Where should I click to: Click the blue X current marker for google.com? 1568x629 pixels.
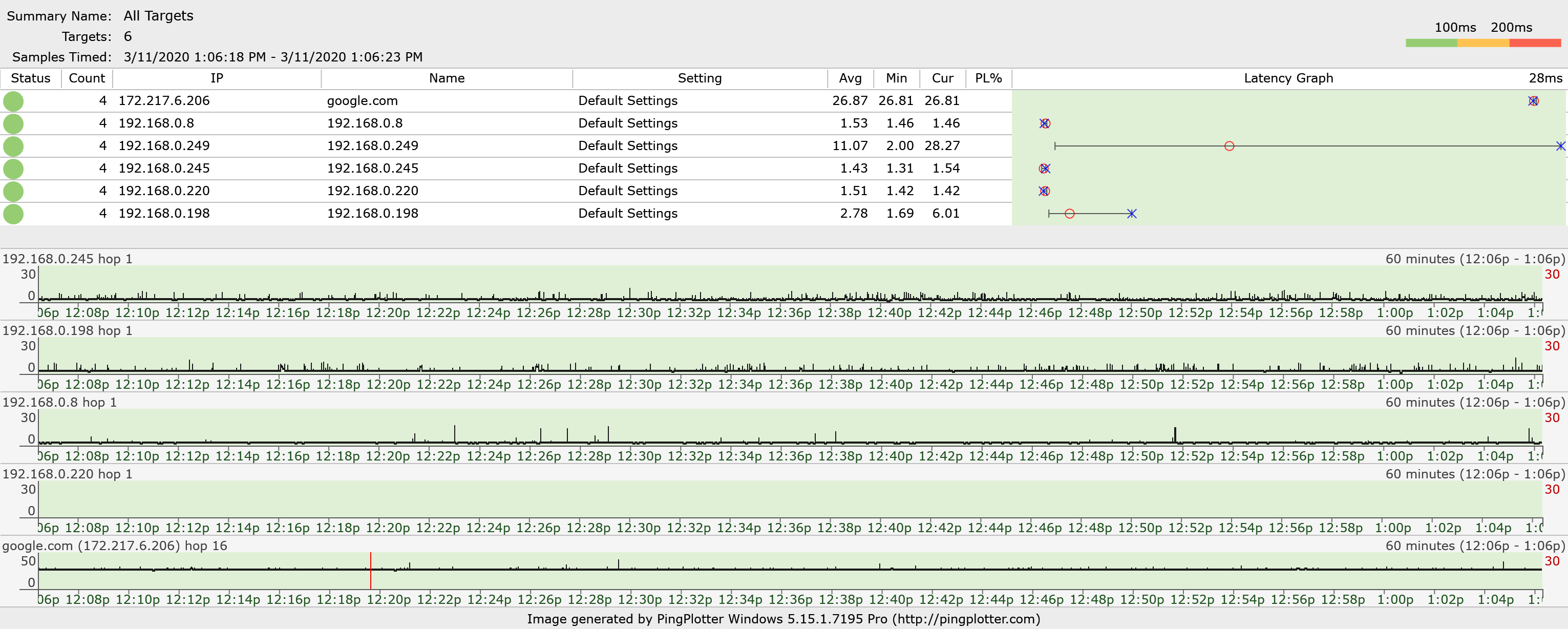point(1533,101)
